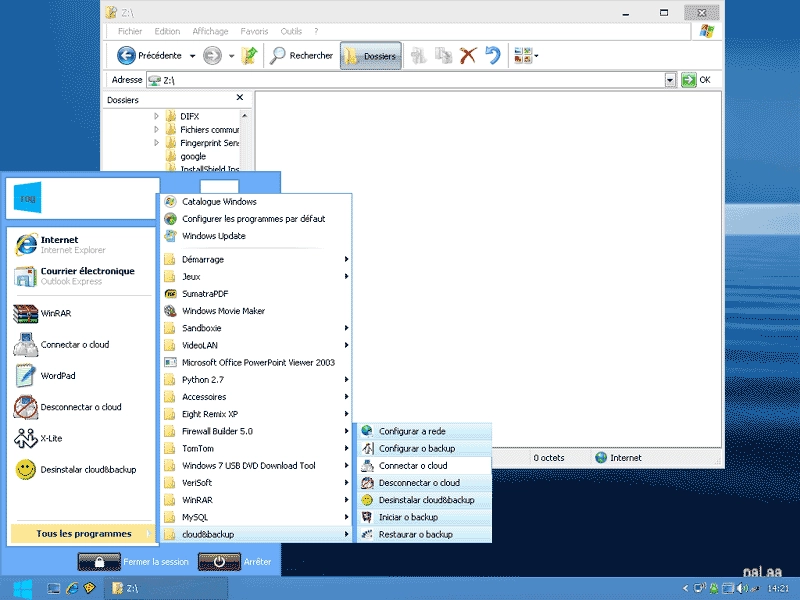
Task: Click the red X delete icon in toolbar
Action: (x=467, y=55)
